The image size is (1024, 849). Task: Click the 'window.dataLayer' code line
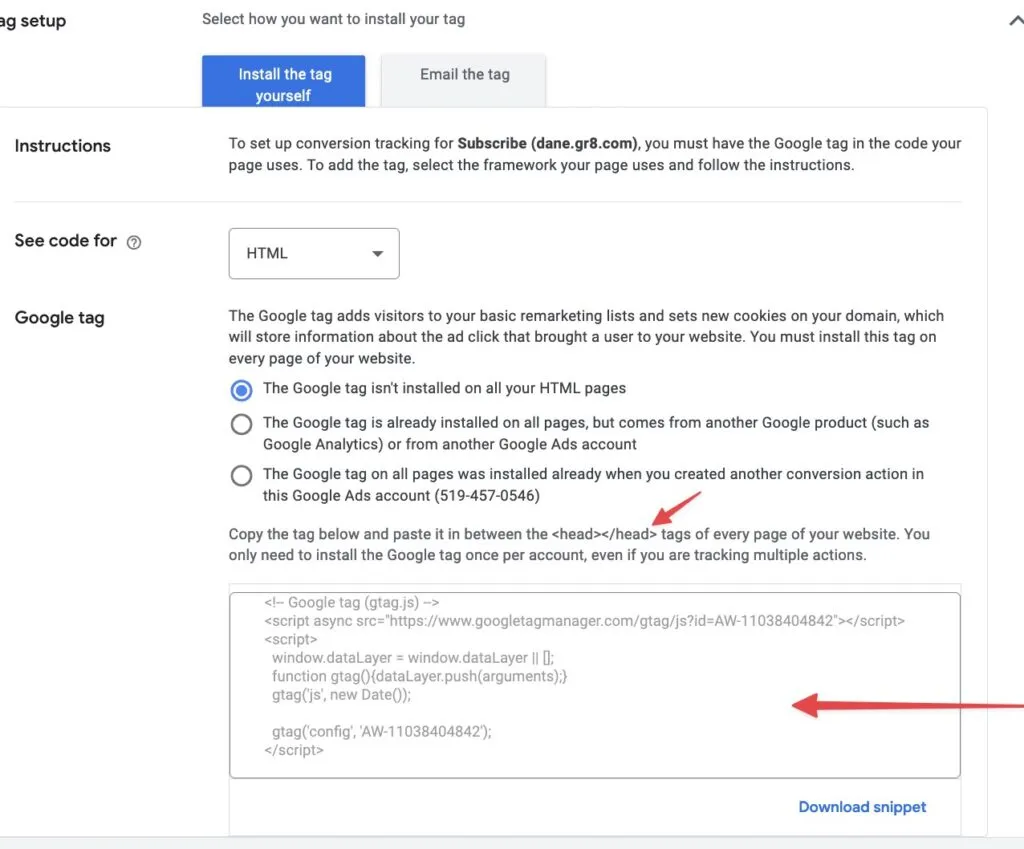click(x=413, y=658)
